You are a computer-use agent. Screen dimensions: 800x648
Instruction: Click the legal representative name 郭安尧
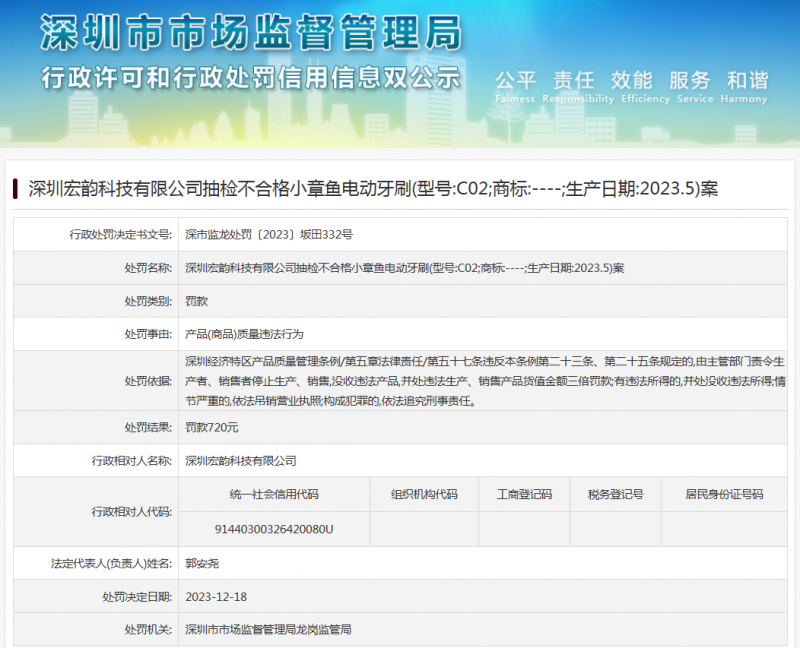click(202, 563)
